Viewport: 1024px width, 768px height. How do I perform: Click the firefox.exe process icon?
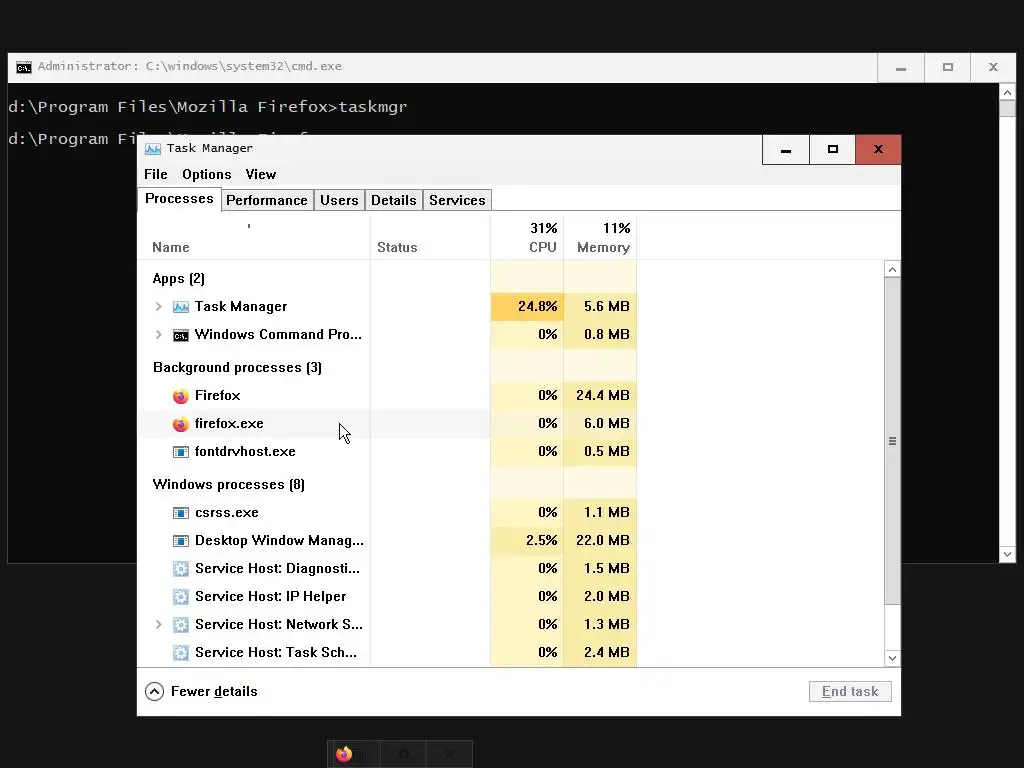181,424
